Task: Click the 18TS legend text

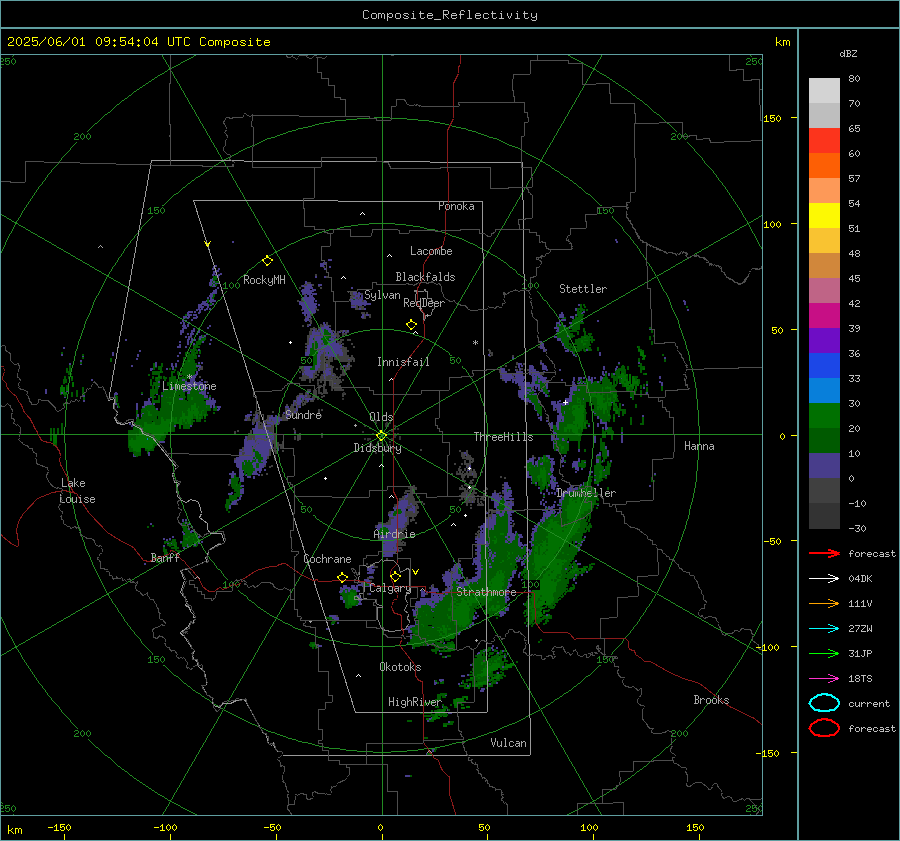Action: point(860,679)
